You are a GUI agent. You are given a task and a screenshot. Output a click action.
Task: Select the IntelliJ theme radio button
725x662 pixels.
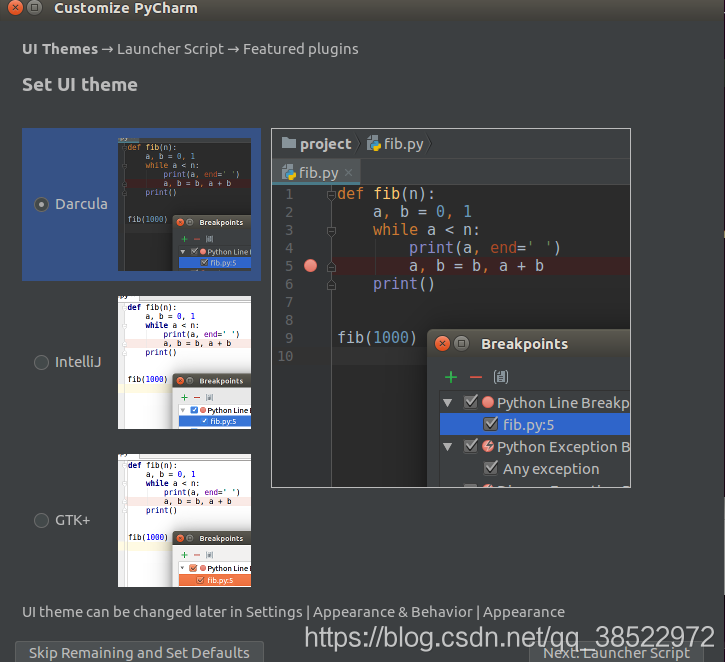(x=41, y=362)
